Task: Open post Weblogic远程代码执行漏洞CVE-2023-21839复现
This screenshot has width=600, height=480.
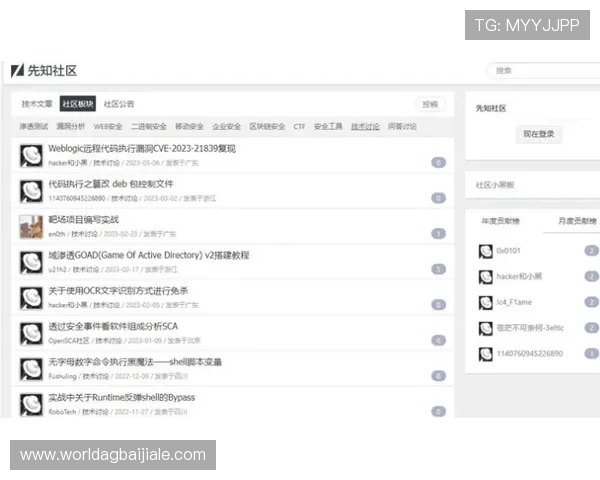Action: click(x=142, y=149)
